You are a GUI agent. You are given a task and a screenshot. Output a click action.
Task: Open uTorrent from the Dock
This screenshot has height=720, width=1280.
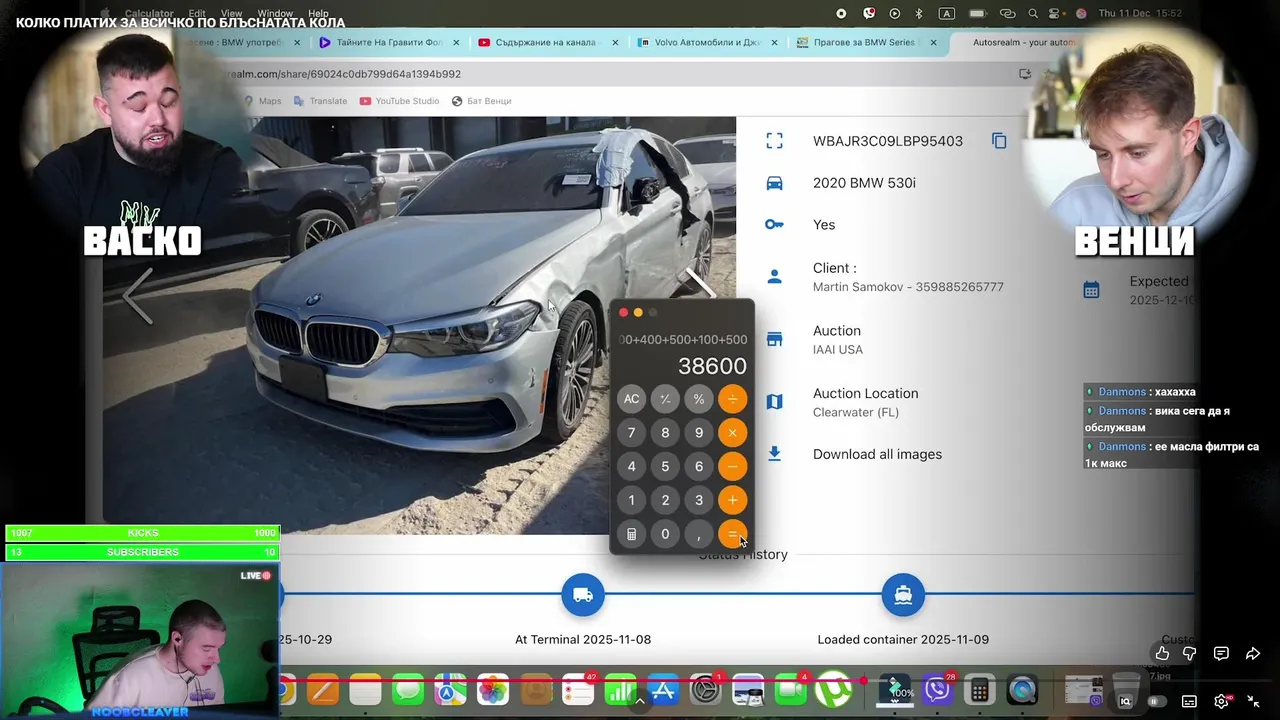833,690
